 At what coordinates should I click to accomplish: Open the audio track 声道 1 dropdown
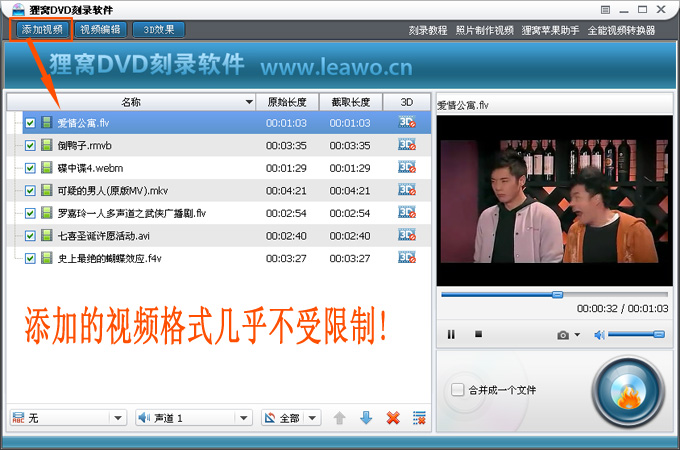pos(194,418)
